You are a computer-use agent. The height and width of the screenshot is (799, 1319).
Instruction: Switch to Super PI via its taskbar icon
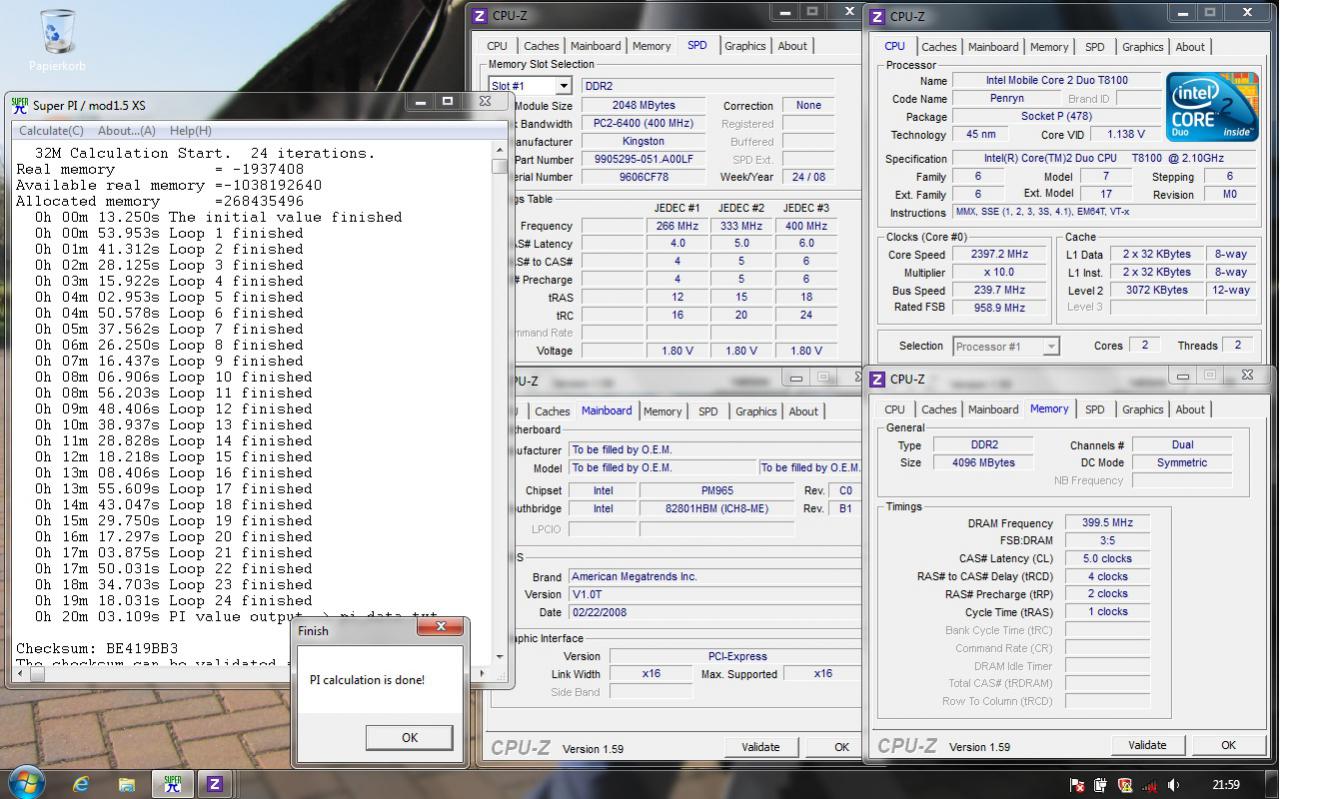coord(172,785)
